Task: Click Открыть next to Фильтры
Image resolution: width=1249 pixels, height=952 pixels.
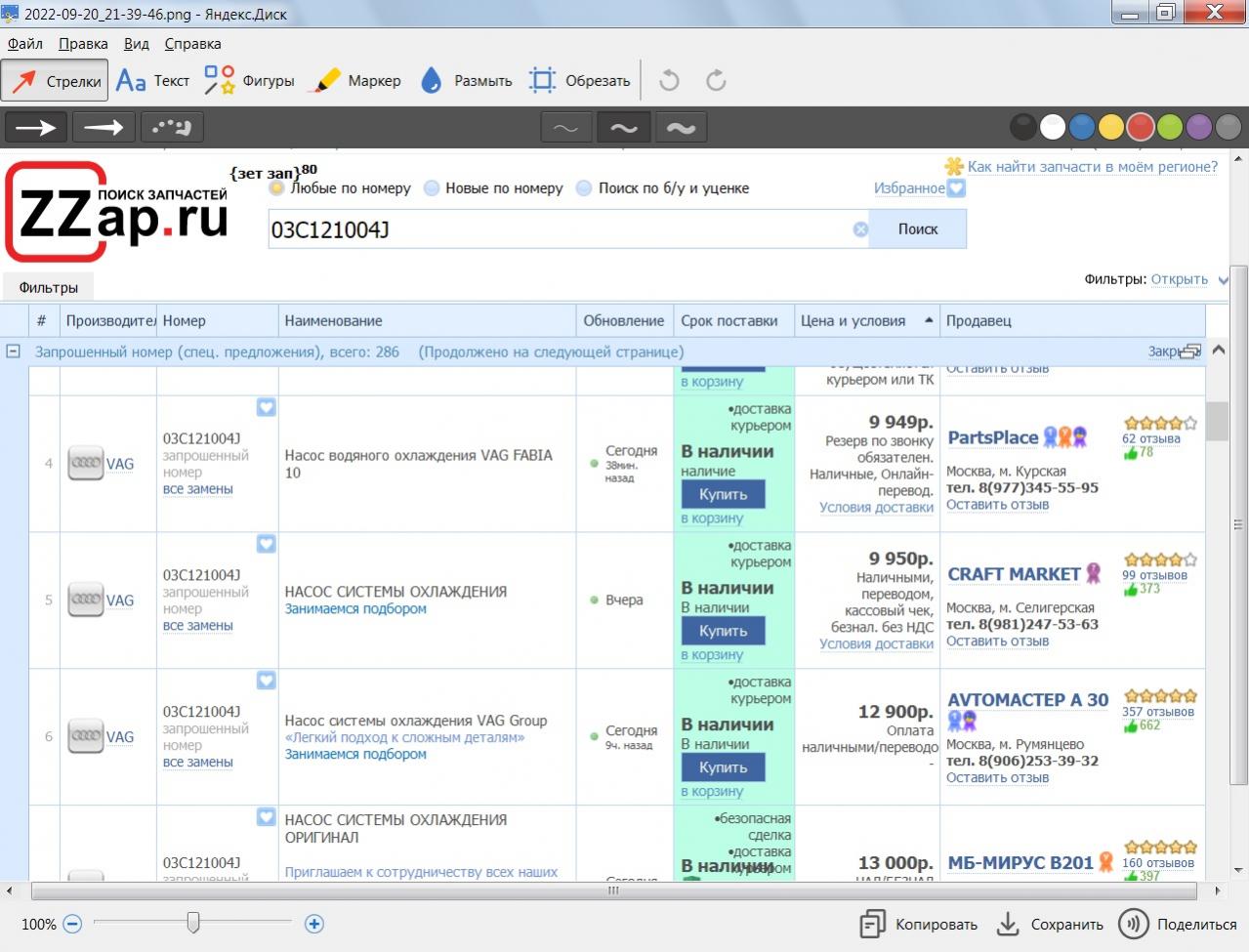Action: click(x=1180, y=279)
